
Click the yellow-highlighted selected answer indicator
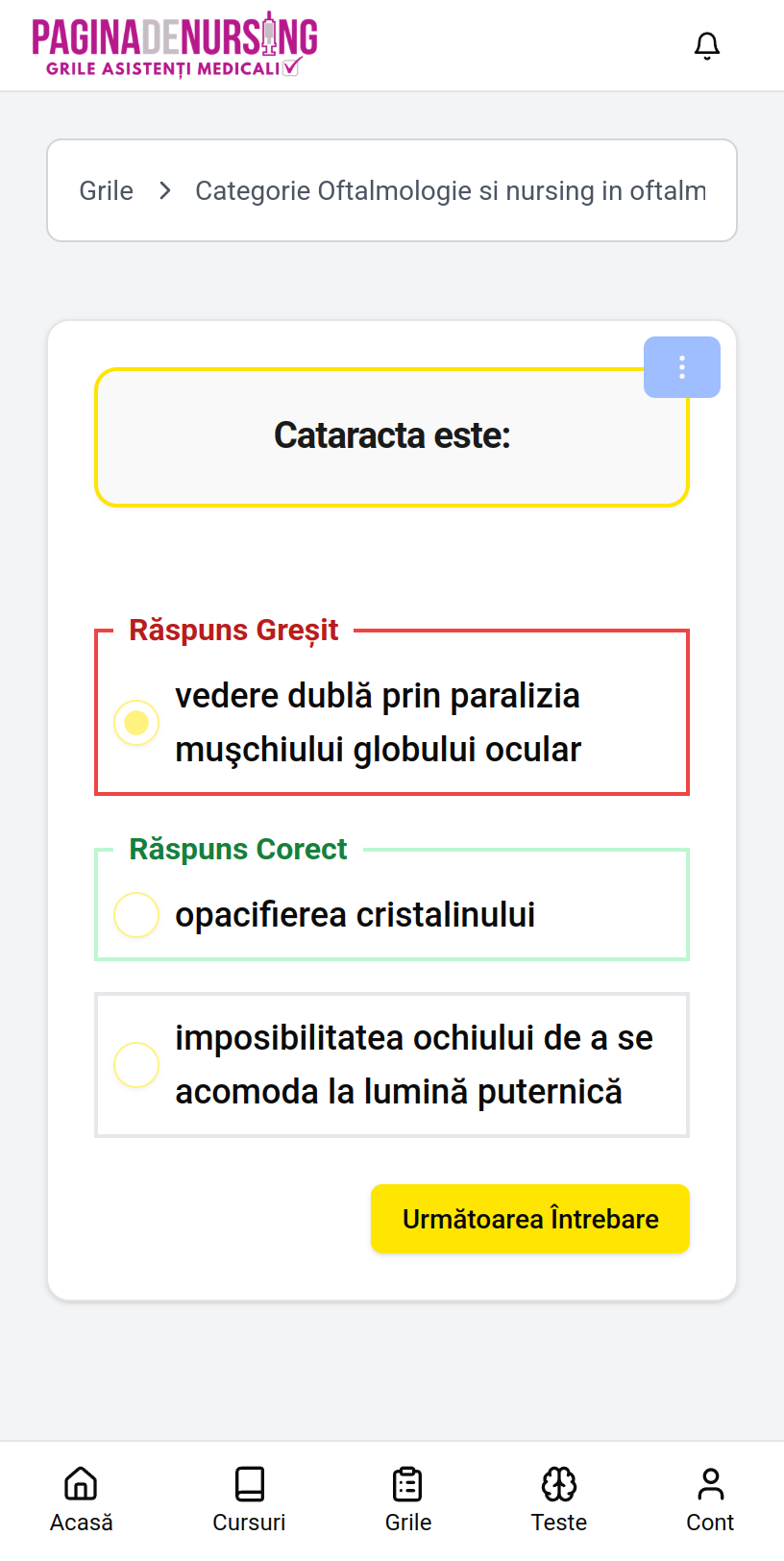click(x=136, y=723)
